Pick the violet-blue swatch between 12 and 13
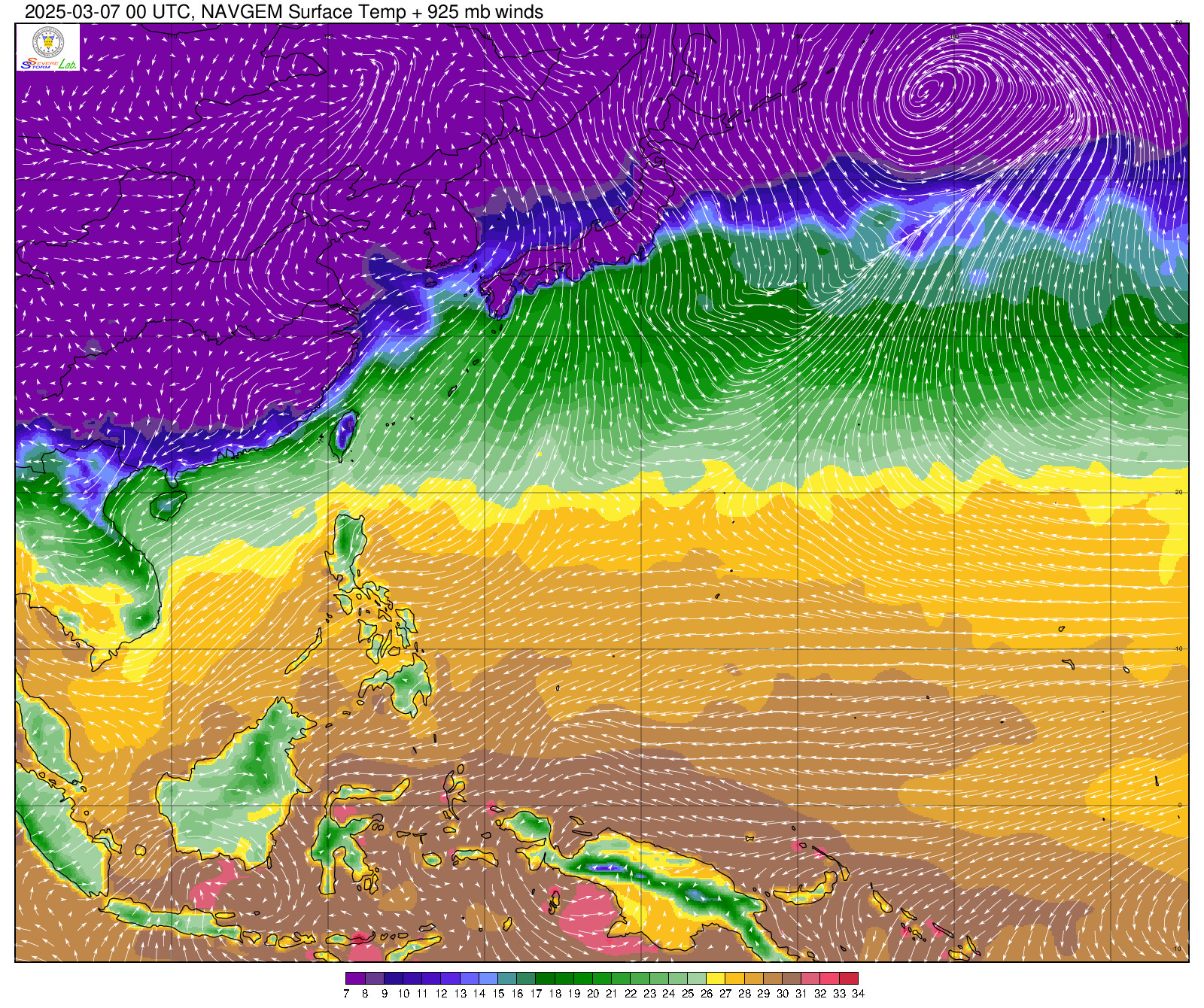1204x1008 pixels. pos(450,979)
